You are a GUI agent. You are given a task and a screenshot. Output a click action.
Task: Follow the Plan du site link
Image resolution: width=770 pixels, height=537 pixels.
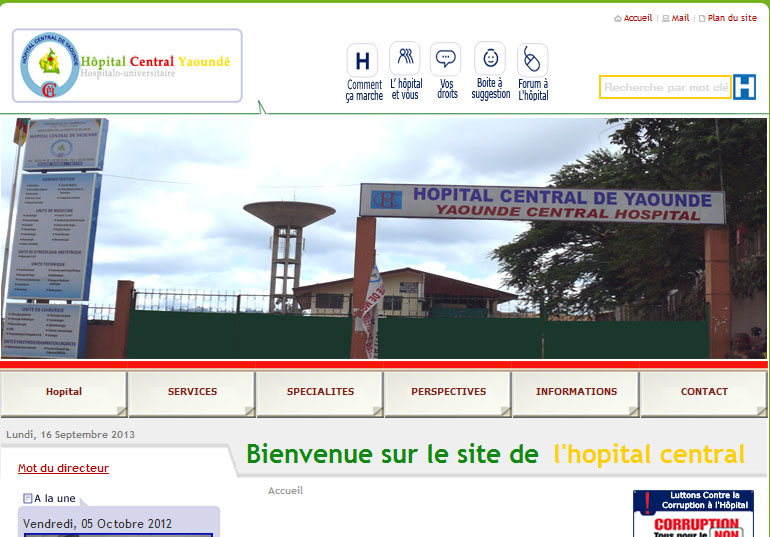pyautogui.click(x=732, y=18)
